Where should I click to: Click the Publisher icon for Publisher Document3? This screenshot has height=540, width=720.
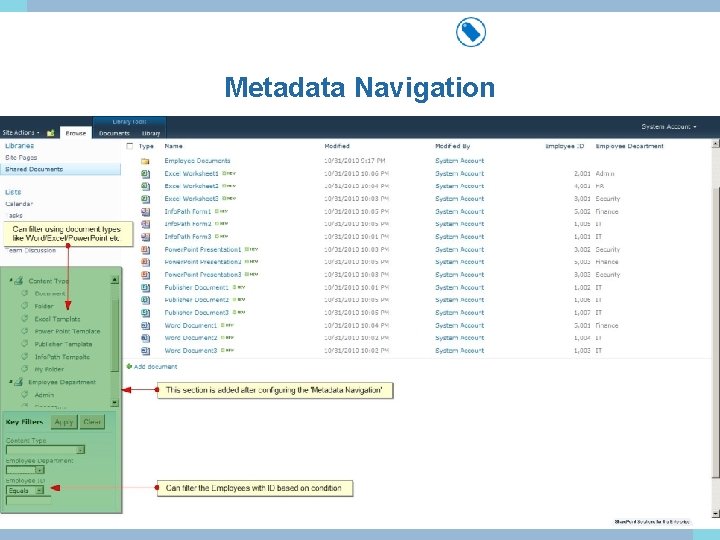(146, 313)
